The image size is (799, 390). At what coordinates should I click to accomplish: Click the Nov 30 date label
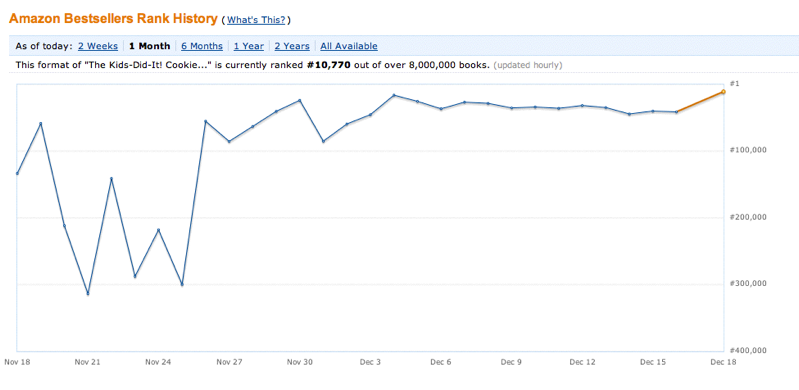pos(300,362)
